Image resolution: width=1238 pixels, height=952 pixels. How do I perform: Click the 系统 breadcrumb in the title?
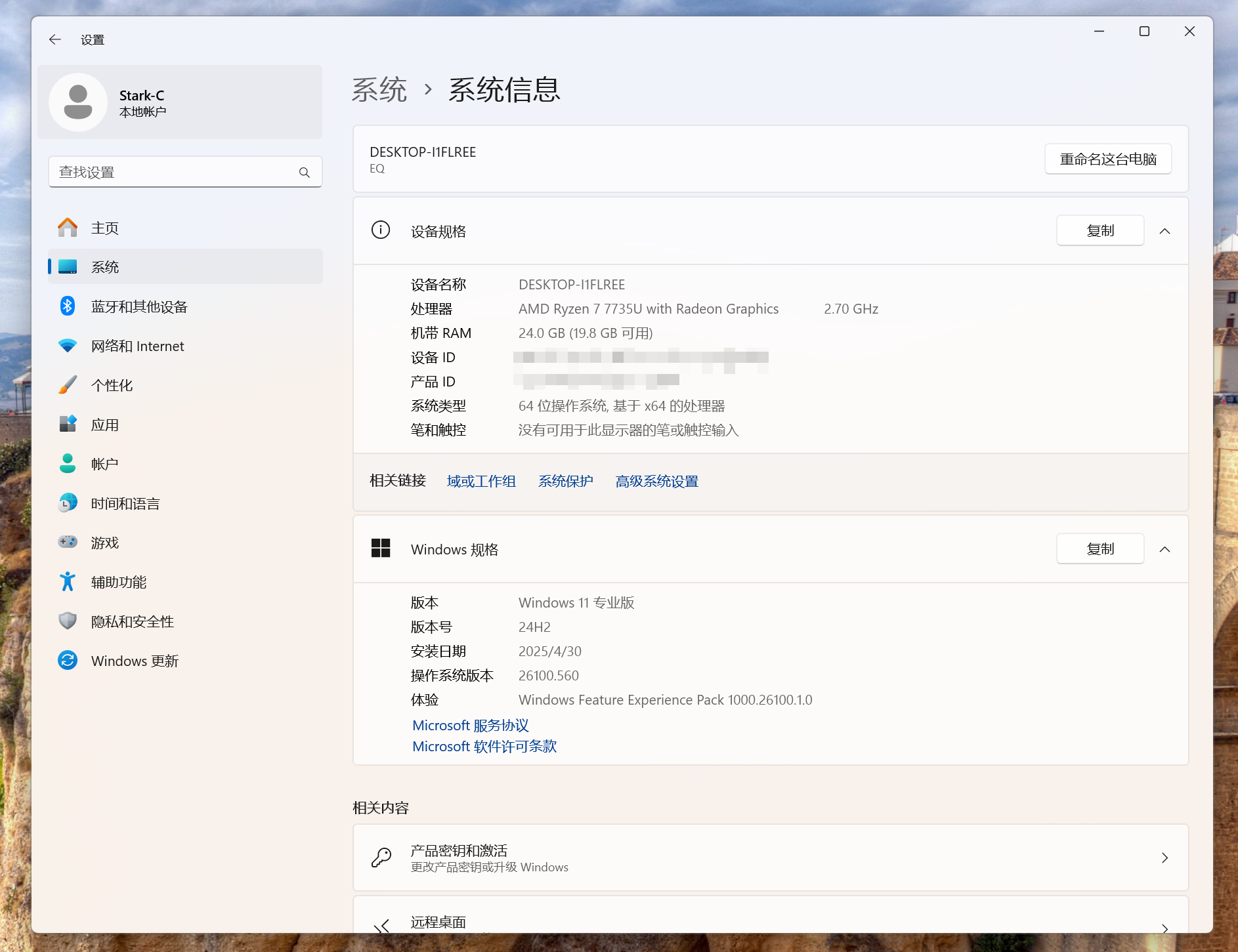pyautogui.click(x=379, y=89)
